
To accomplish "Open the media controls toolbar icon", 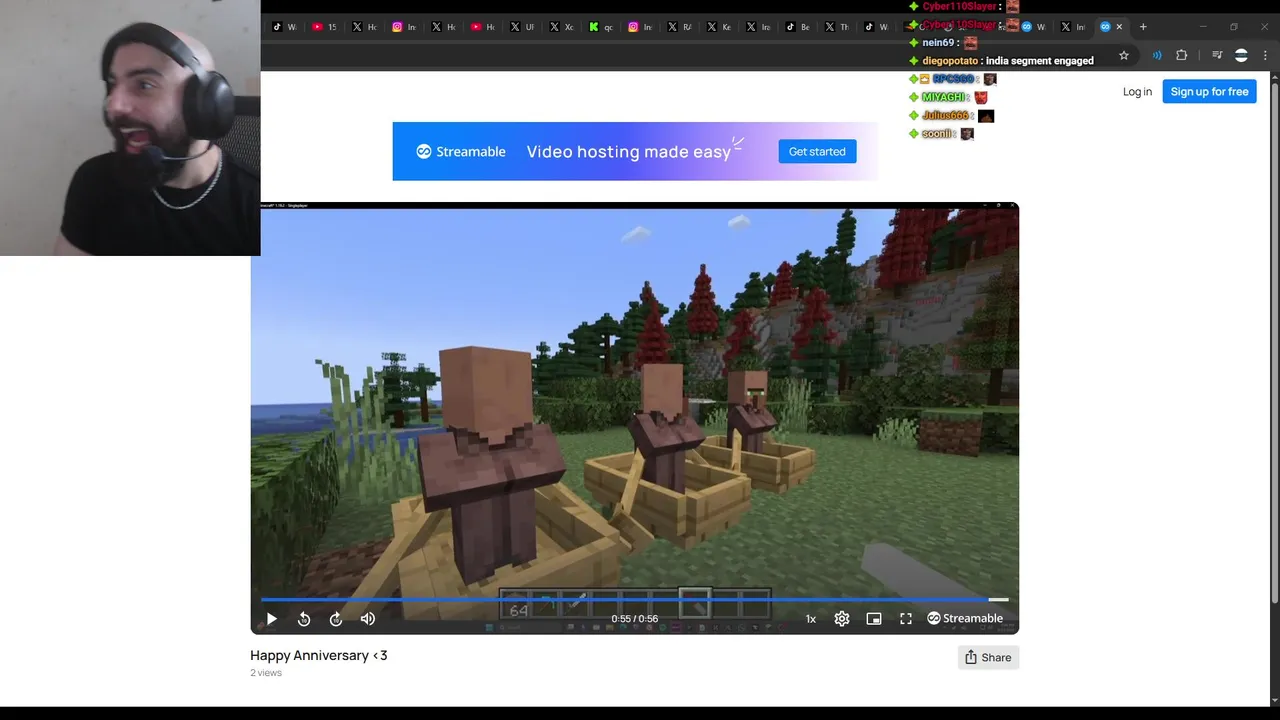I will tap(1217, 55).
